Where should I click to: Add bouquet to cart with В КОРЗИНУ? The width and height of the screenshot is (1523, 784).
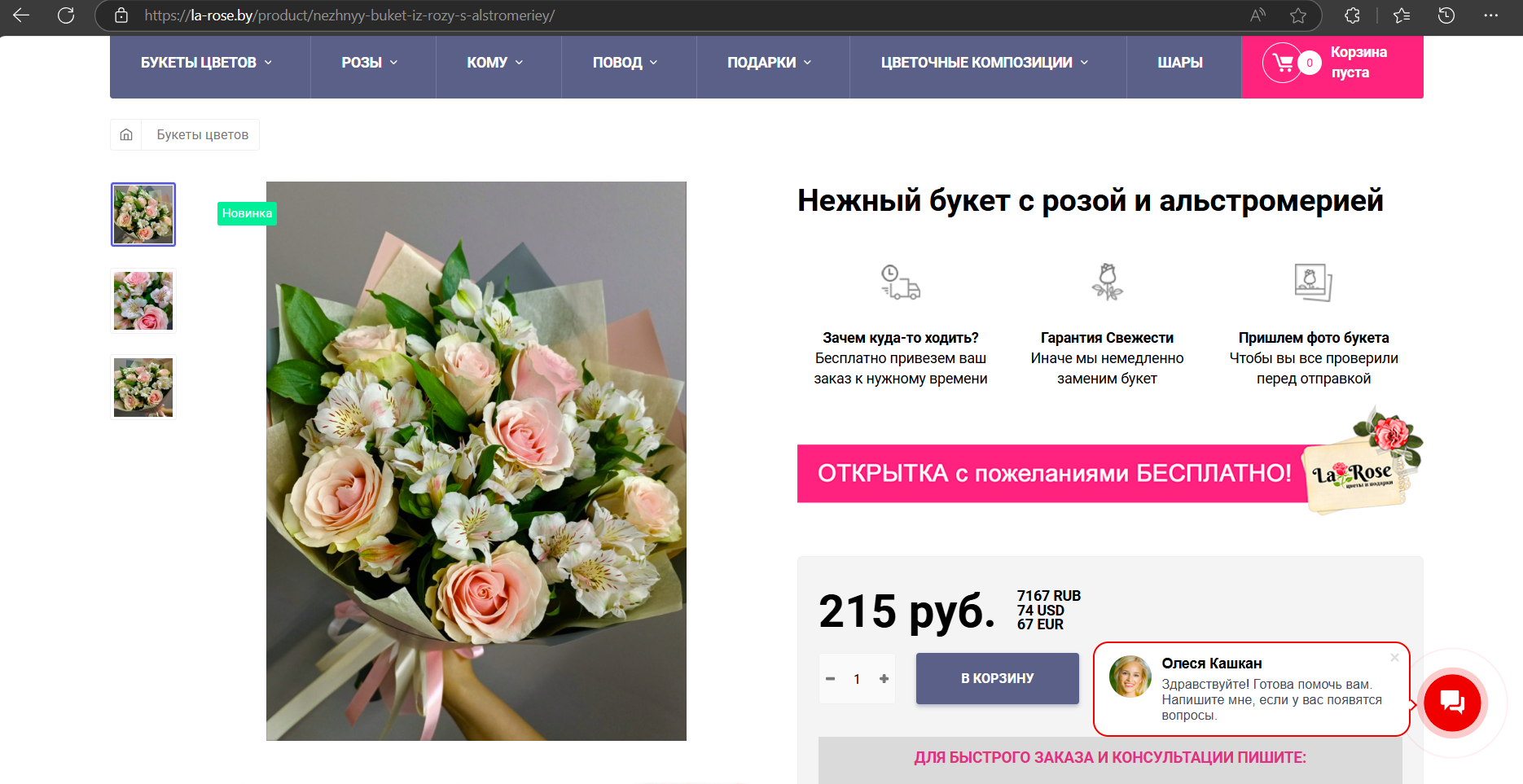pyautogui.click(x=997, y=678)
